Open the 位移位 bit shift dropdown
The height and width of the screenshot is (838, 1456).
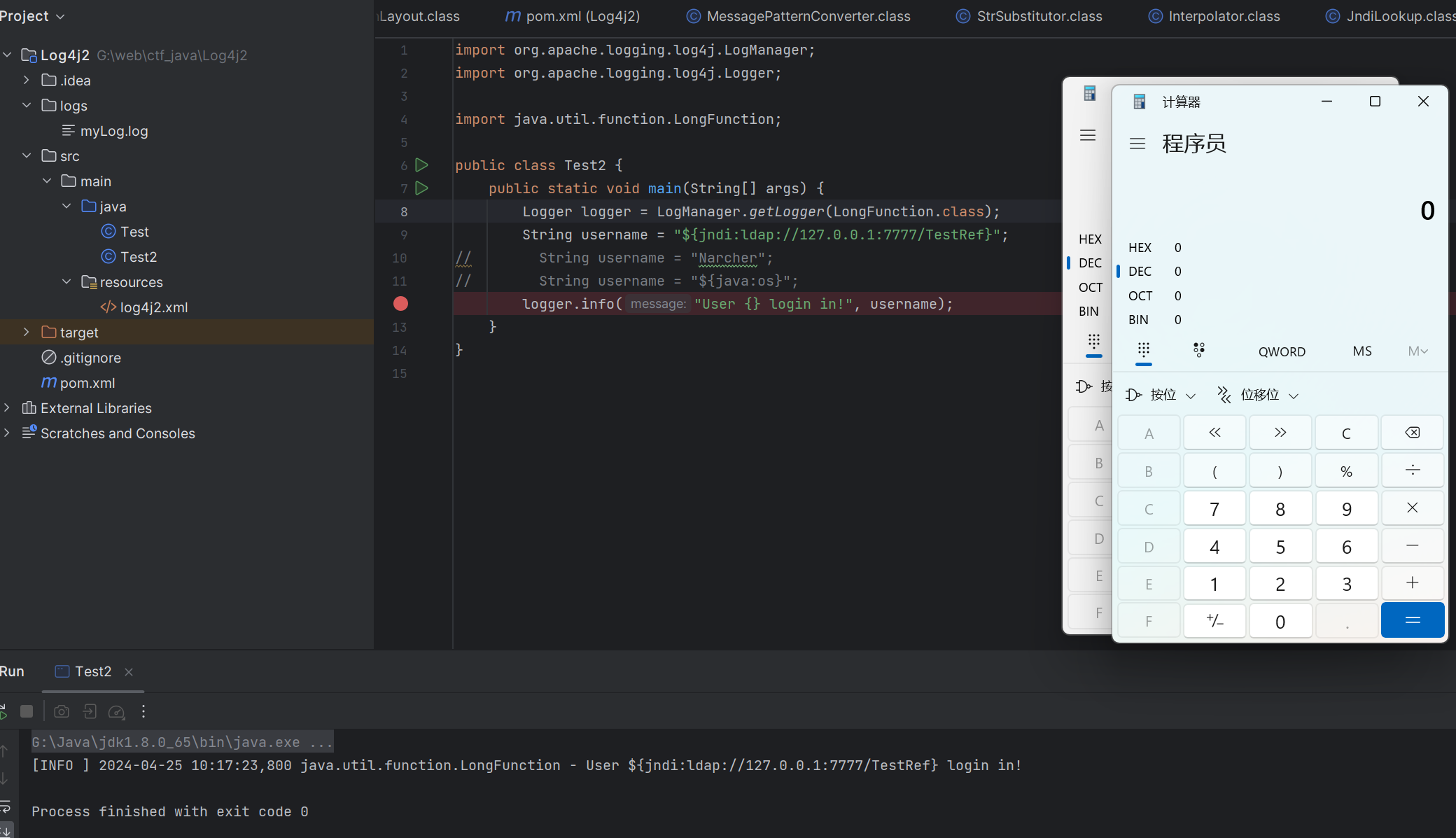click(x=1258, y=395)
